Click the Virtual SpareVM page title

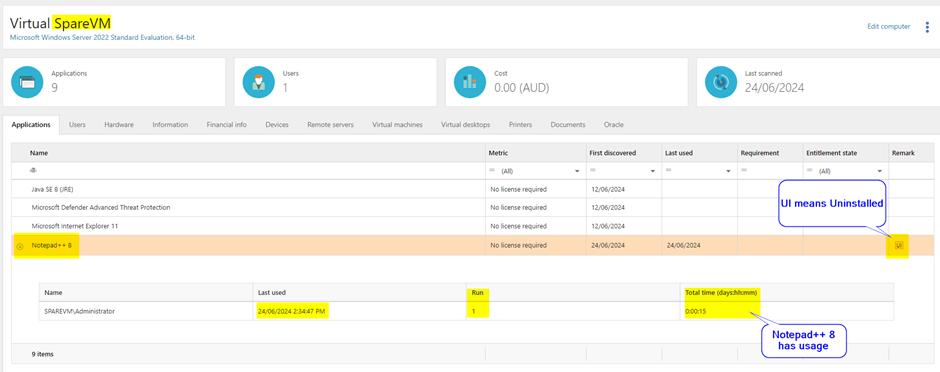point(61,23)
